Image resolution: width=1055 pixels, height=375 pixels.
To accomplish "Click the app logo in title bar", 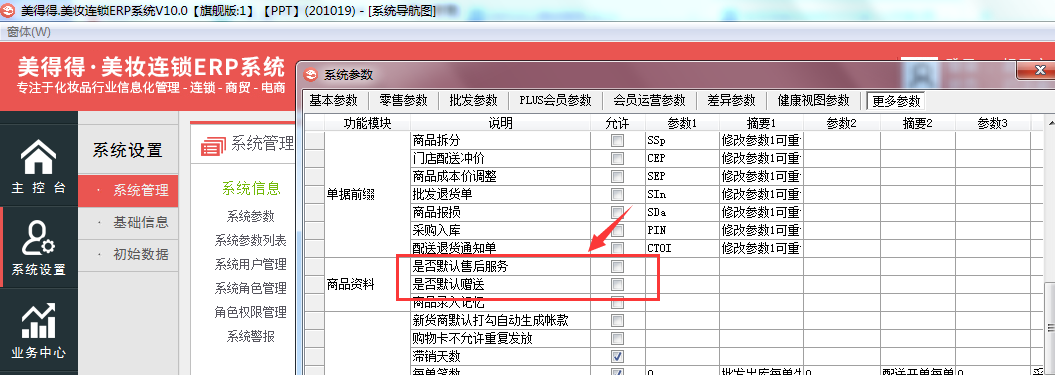I will (x=9, y=11).
